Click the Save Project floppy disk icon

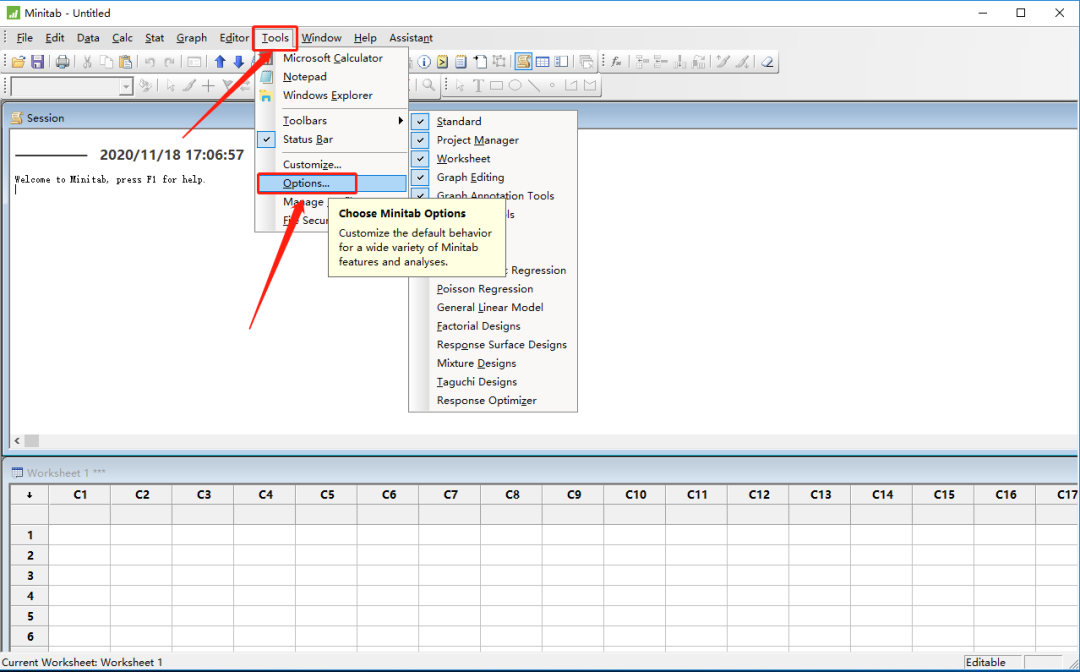tap(38, 62)
